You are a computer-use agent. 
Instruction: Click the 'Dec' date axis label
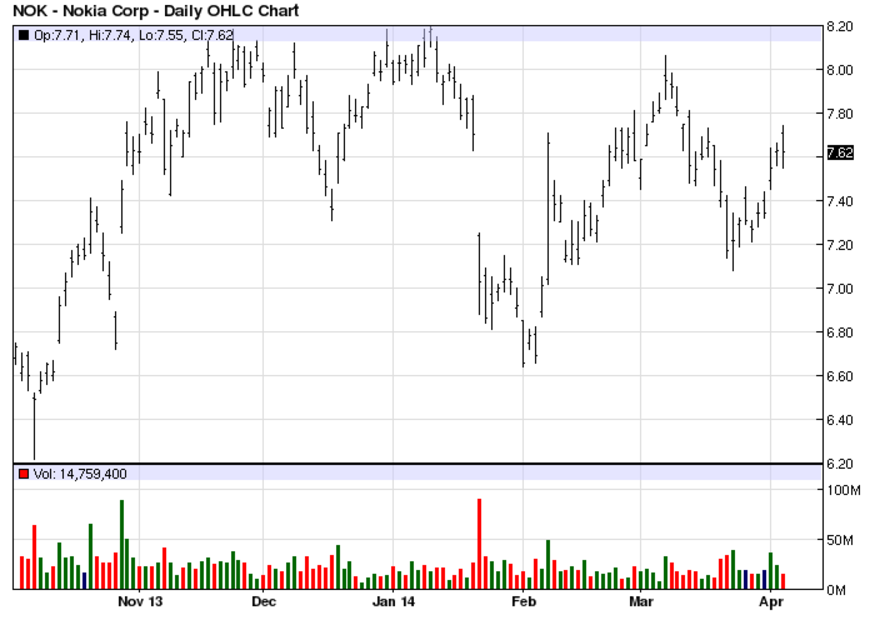coord(263,601)
